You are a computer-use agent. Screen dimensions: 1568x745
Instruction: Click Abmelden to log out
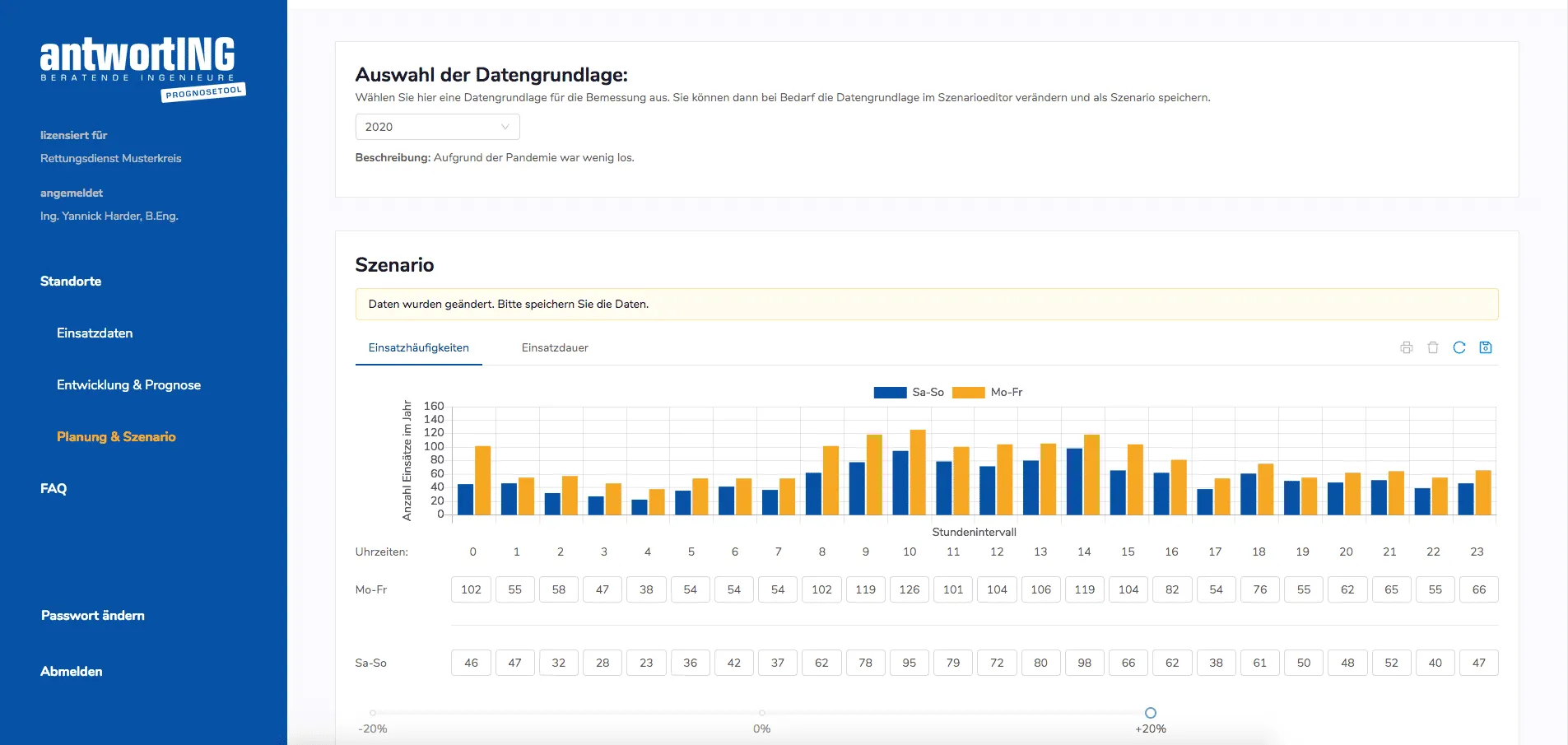tap(72, 672)
